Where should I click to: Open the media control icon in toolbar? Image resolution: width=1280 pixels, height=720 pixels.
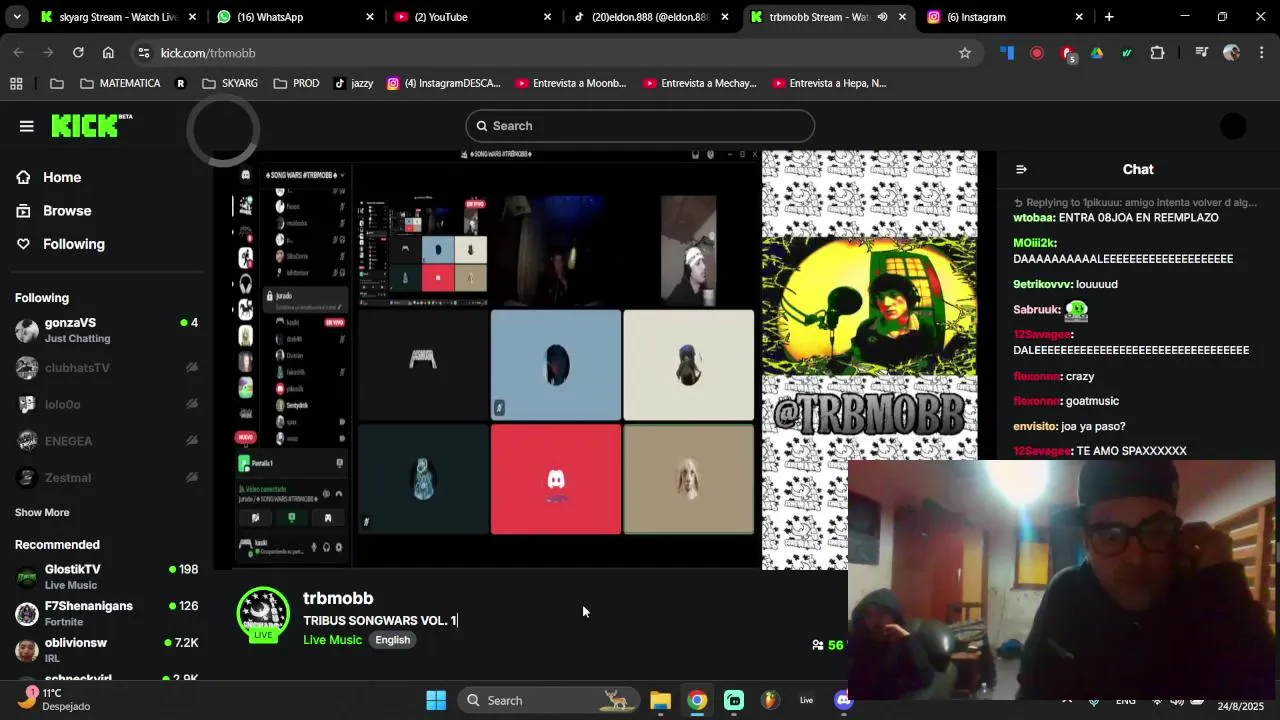(x=1202, y=53)
